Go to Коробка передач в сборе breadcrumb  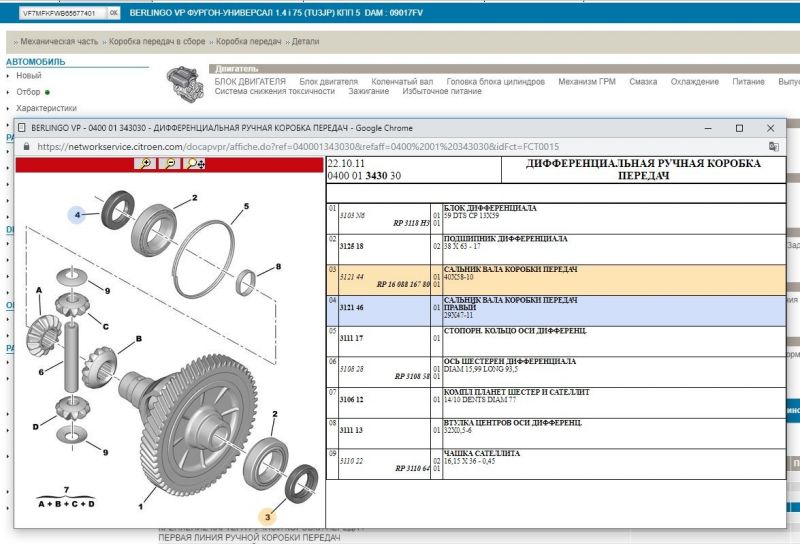coord(155,43)
